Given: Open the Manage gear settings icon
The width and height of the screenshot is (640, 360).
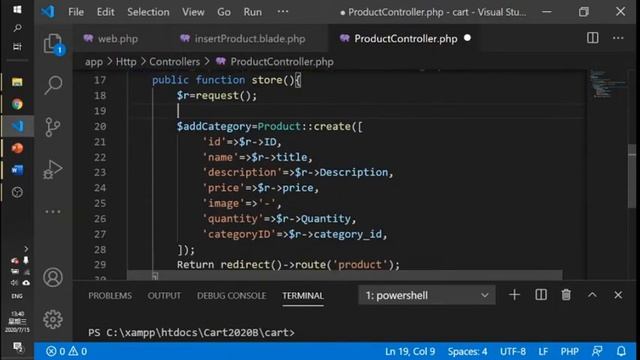Looking at the screenshot, I should [x=53, y=319].
